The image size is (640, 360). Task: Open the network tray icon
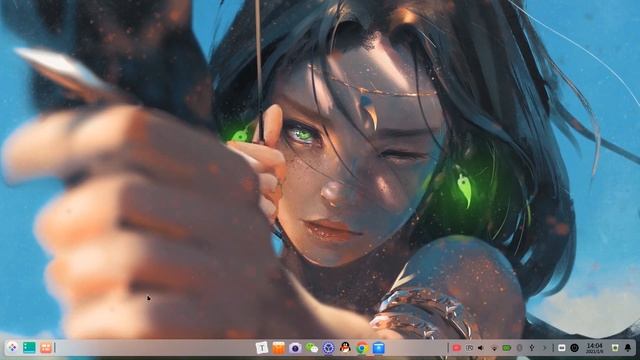[494, 348]
